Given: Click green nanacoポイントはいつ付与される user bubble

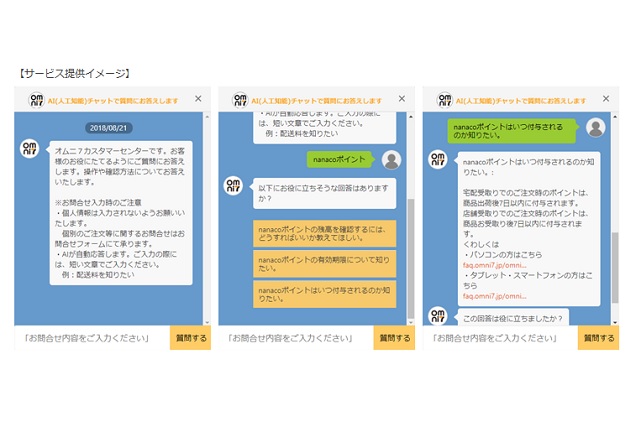Looking at the screenshot, I should click(x=511, y=131).
